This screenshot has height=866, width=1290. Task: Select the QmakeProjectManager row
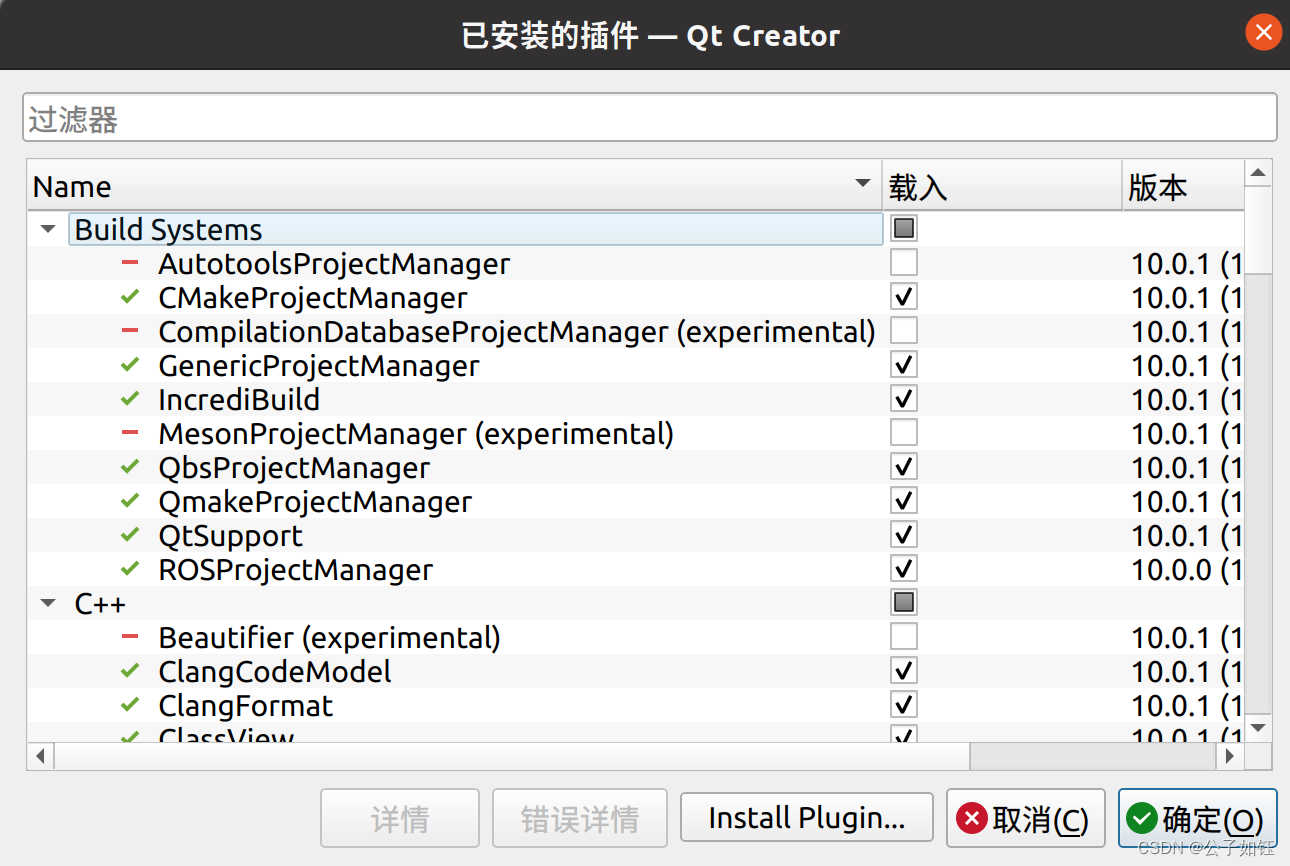tap(635, 501)
